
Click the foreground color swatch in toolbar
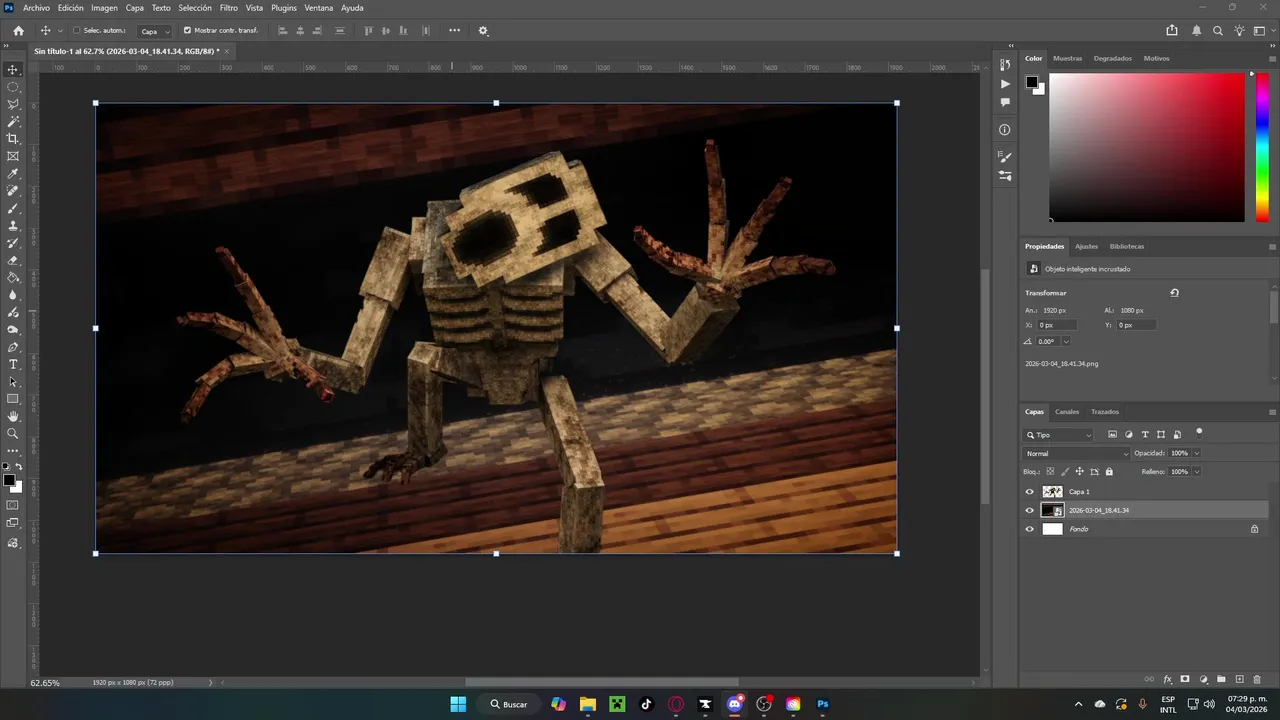point(9,481)
